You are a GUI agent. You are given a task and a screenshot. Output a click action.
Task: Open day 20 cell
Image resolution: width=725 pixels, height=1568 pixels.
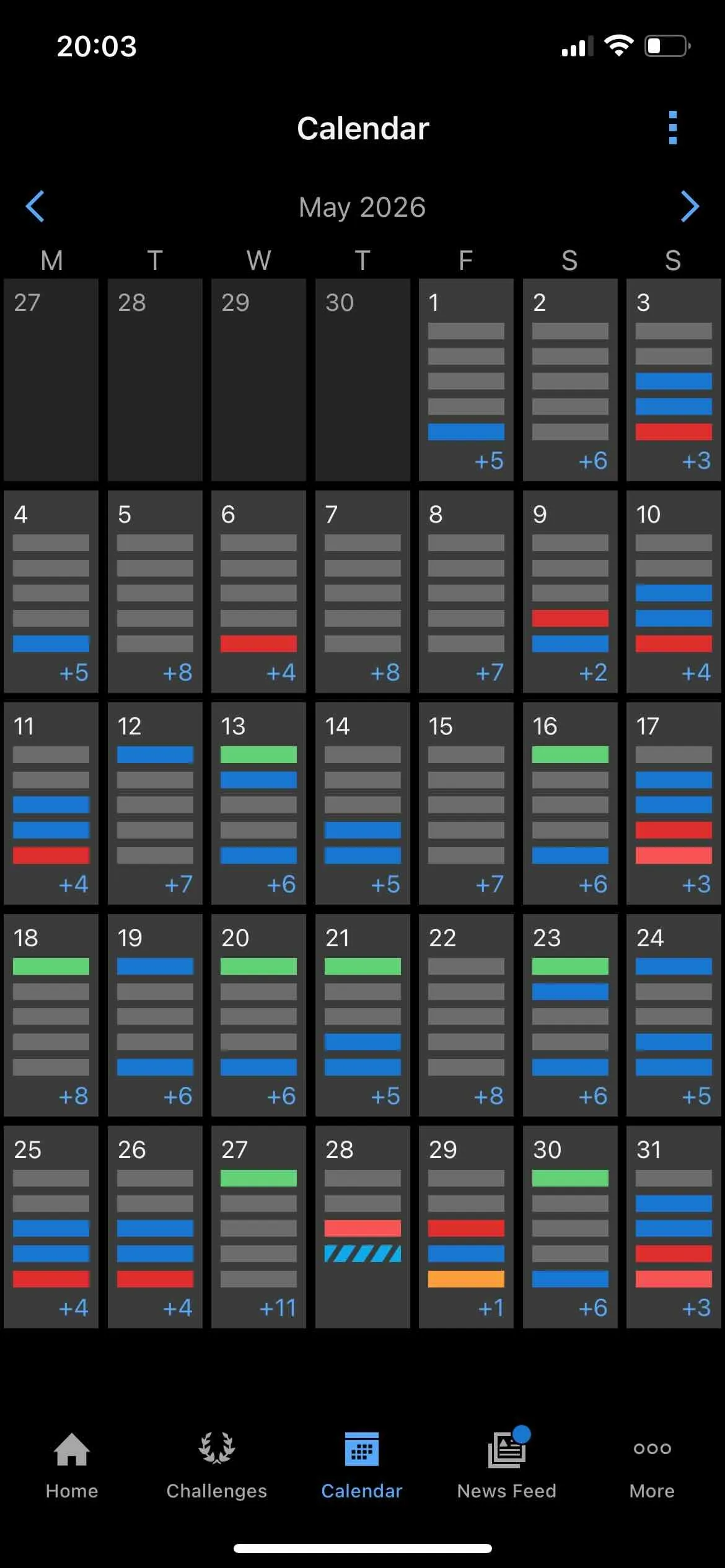[258, 1015]
